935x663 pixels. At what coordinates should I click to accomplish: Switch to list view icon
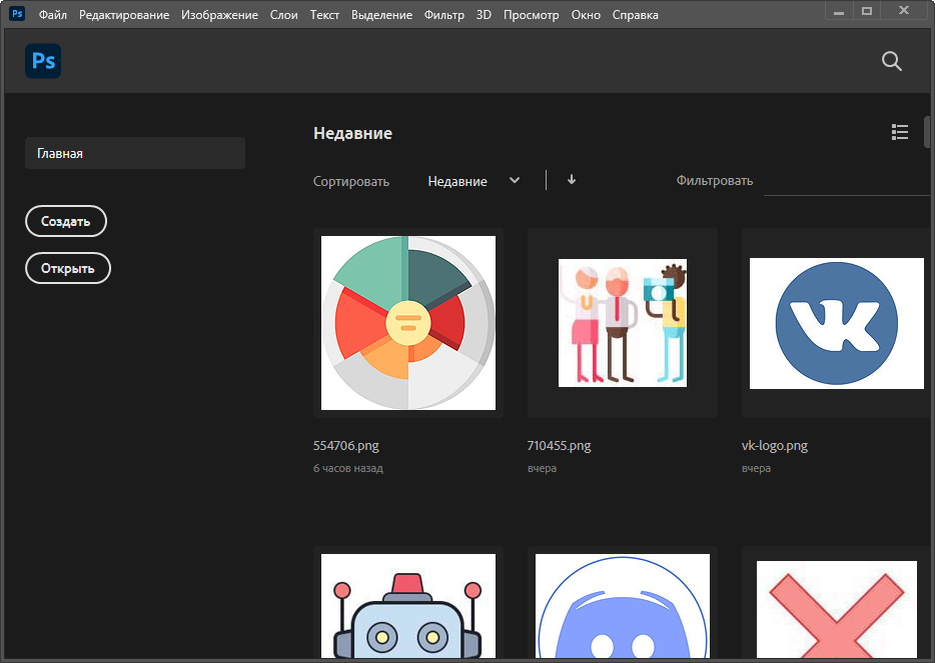tap(900, 132)
